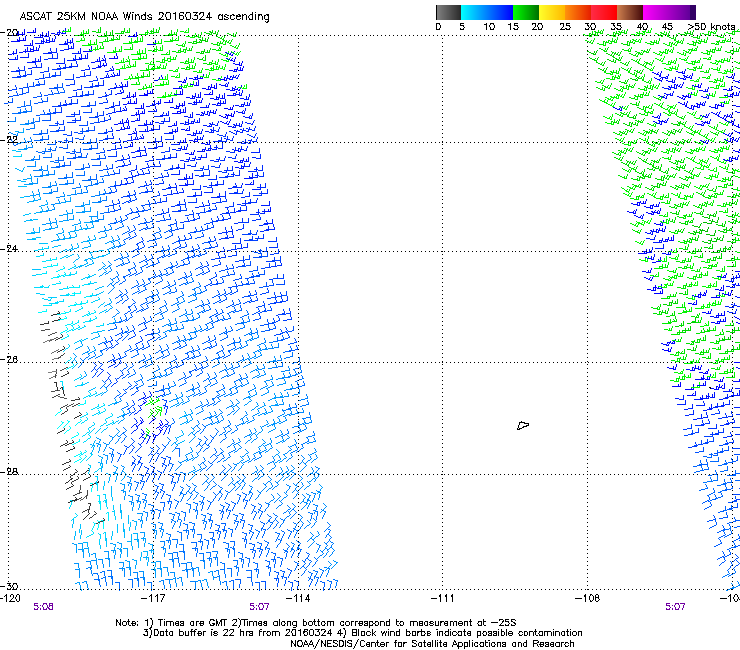Click the legend number '25'
Image resolution: width=740 pixels, height=650 pixels.
coord(565,27)
